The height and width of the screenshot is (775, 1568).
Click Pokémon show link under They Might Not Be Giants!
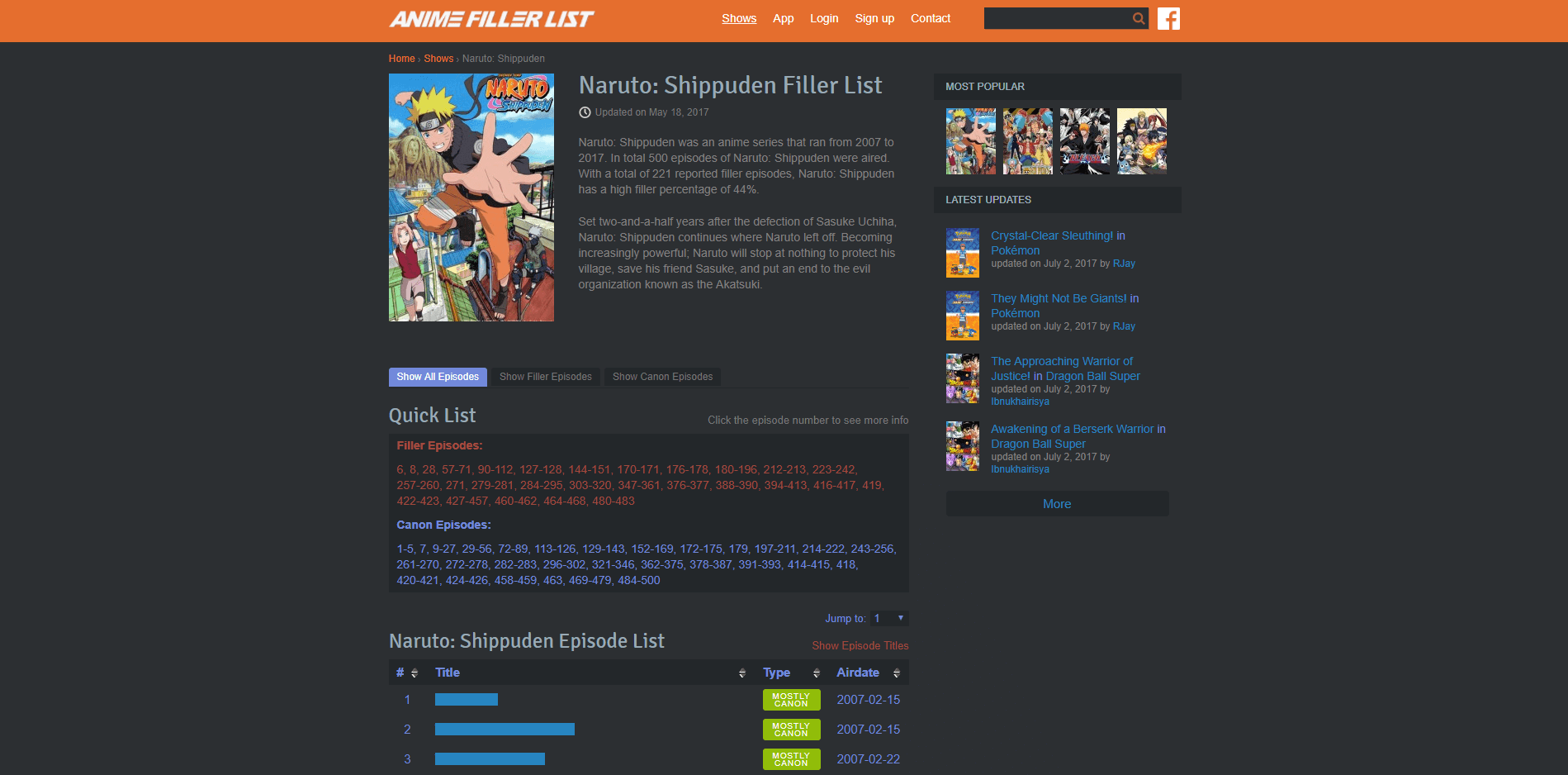pos(1015,313)
